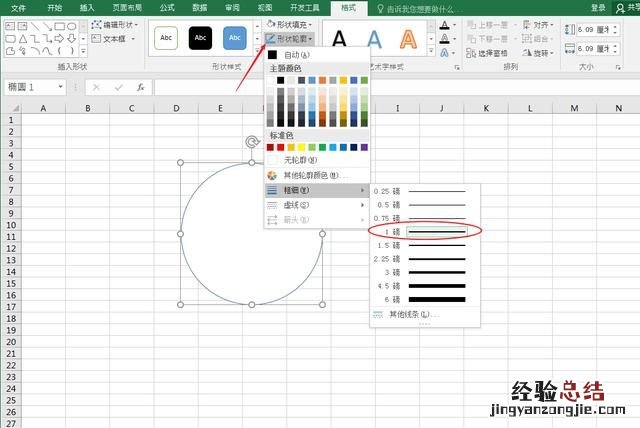This screenshot has width=640, height=428.
Task: Open the 虚线 dashes submenu
Action: pyautogui.click(x=317, y=205)
